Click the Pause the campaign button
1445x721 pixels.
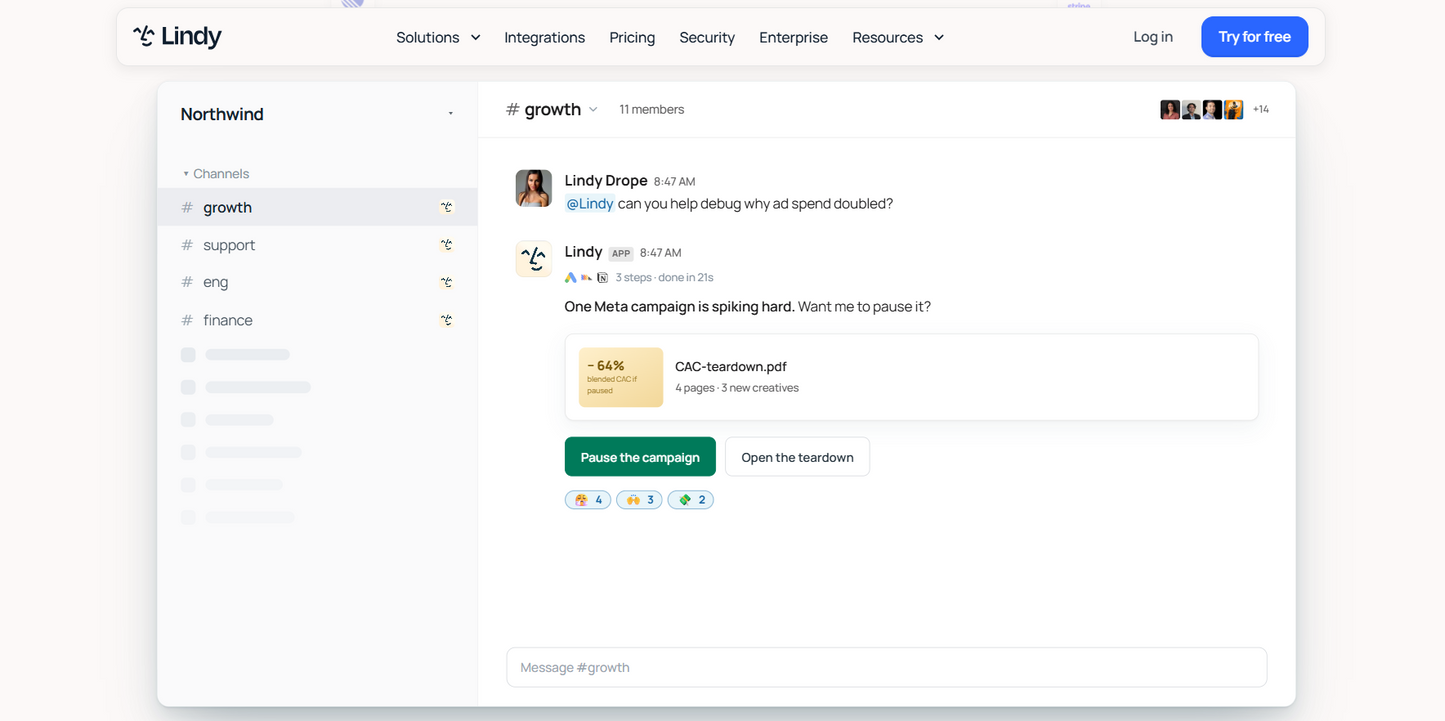click(x=640, y=457)
